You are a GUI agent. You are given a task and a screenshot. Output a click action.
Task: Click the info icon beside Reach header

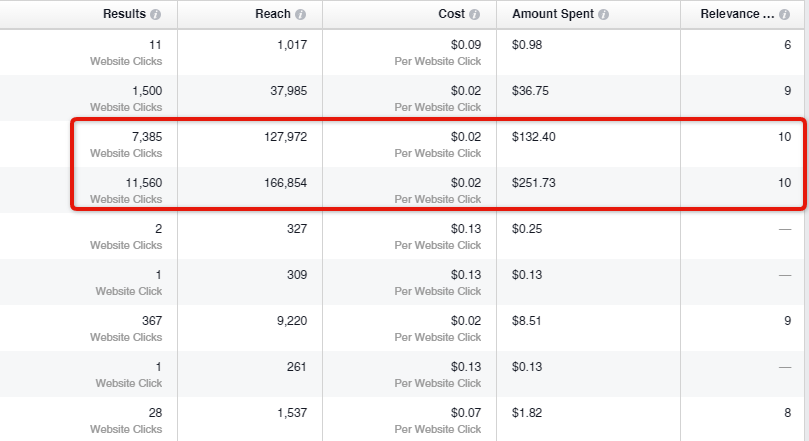[300, 14]
